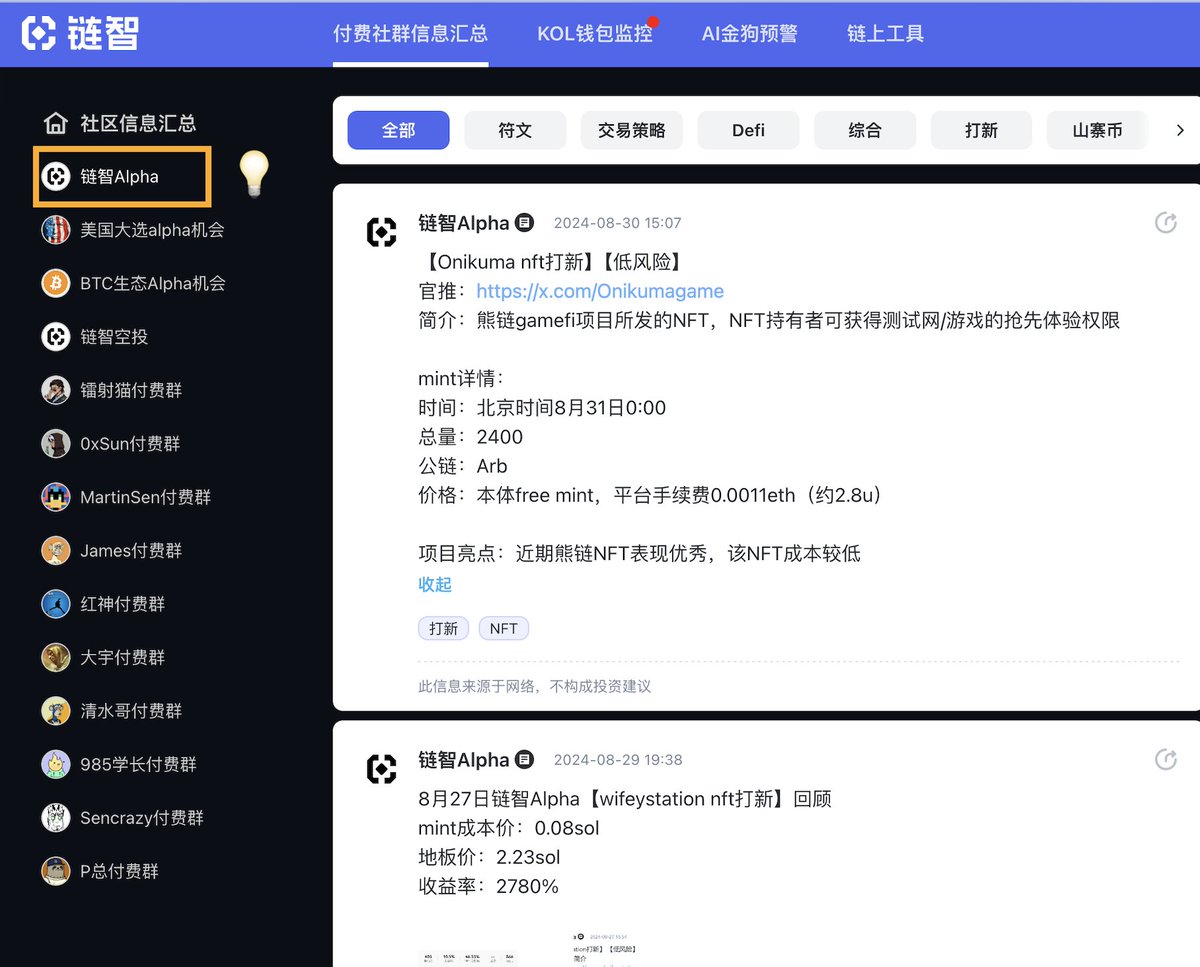The width and height of the screenshot is (1200, 967).
Task: Show more filter categories with arrow
Action: pos(1180,130)
